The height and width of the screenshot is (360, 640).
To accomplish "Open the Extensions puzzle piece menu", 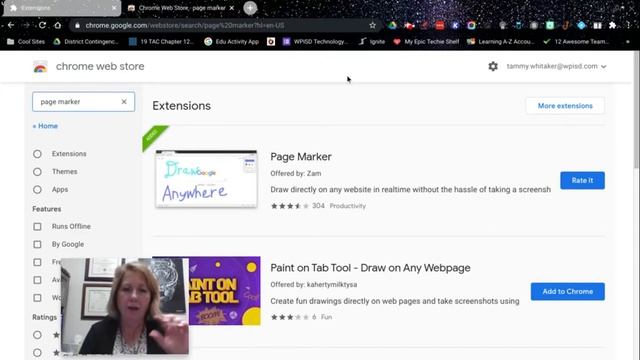I will [x=612, y=25].
